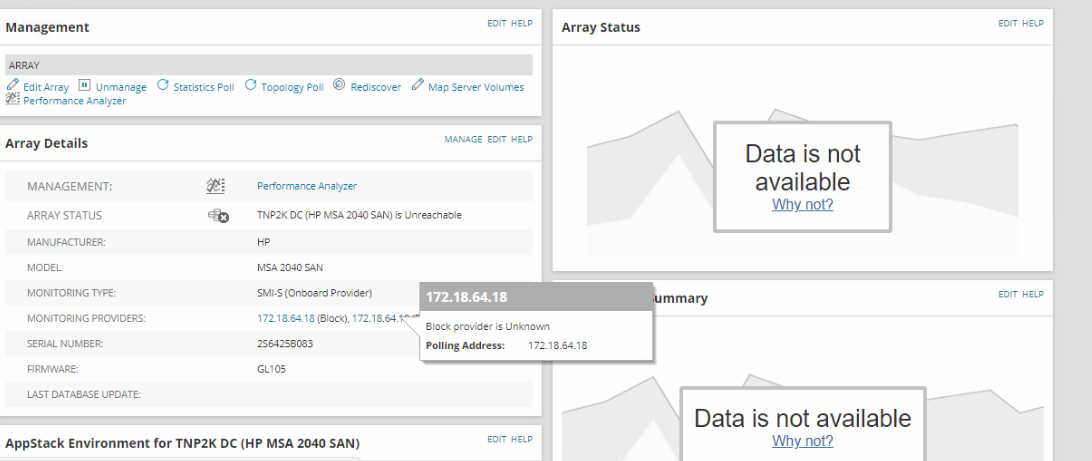Click HELP in the Array Details header
Image resolution: width=1092 pixels, height=461 pixels.
coord(522,139)
